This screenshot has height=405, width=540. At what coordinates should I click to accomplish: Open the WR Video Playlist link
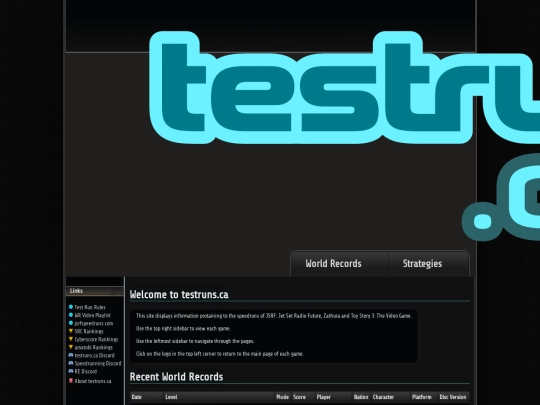[92, 315]
